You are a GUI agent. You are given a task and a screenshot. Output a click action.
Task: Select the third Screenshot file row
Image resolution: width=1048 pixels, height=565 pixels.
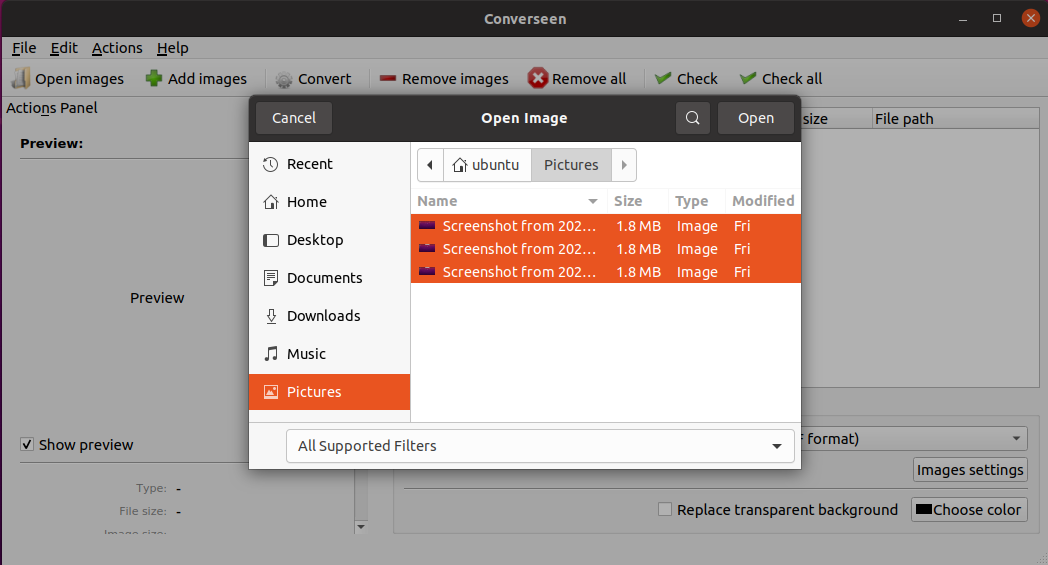coord(606,271)
